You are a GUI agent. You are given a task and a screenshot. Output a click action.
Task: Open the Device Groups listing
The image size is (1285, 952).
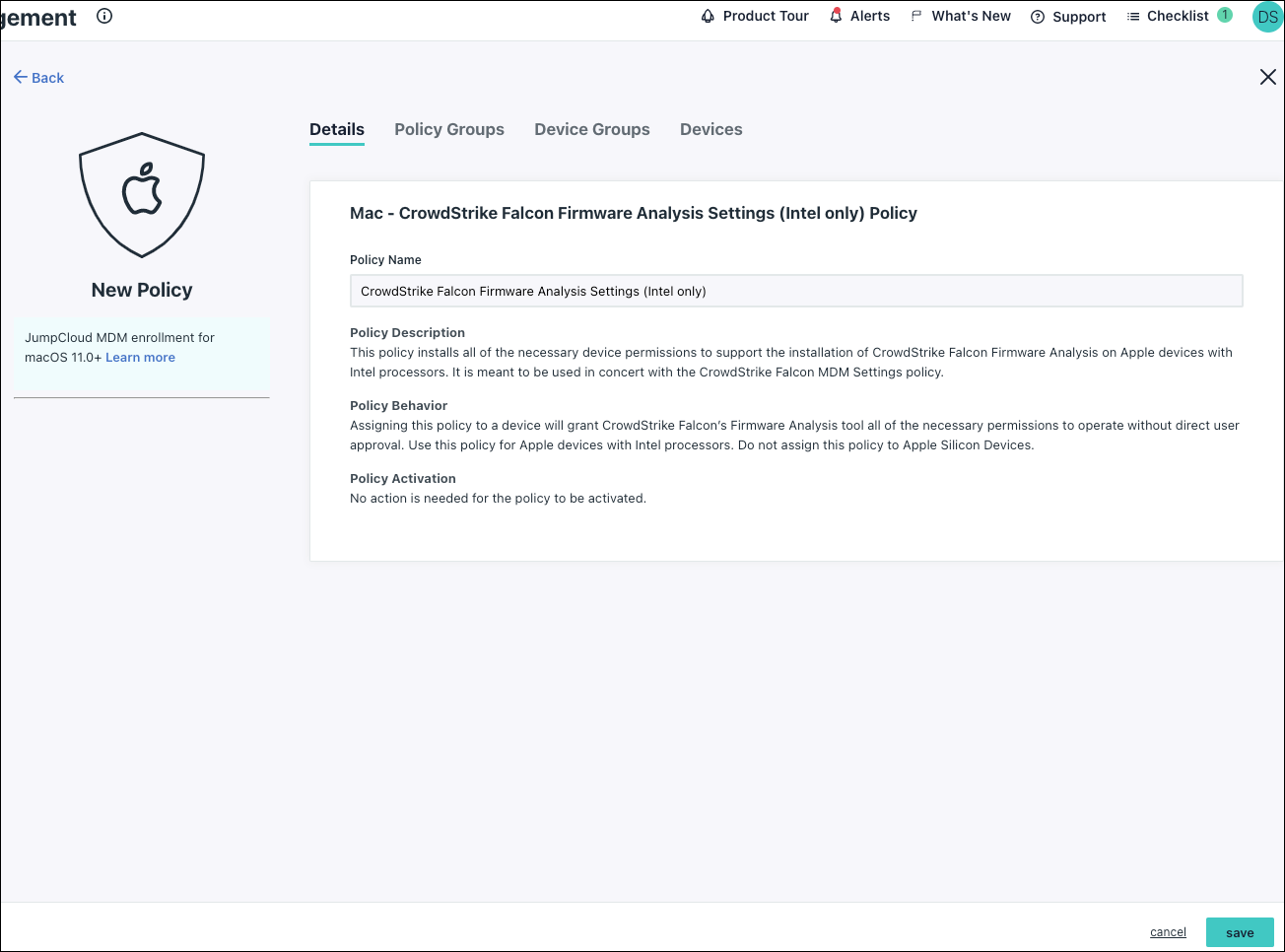click(x=591, y=129)
